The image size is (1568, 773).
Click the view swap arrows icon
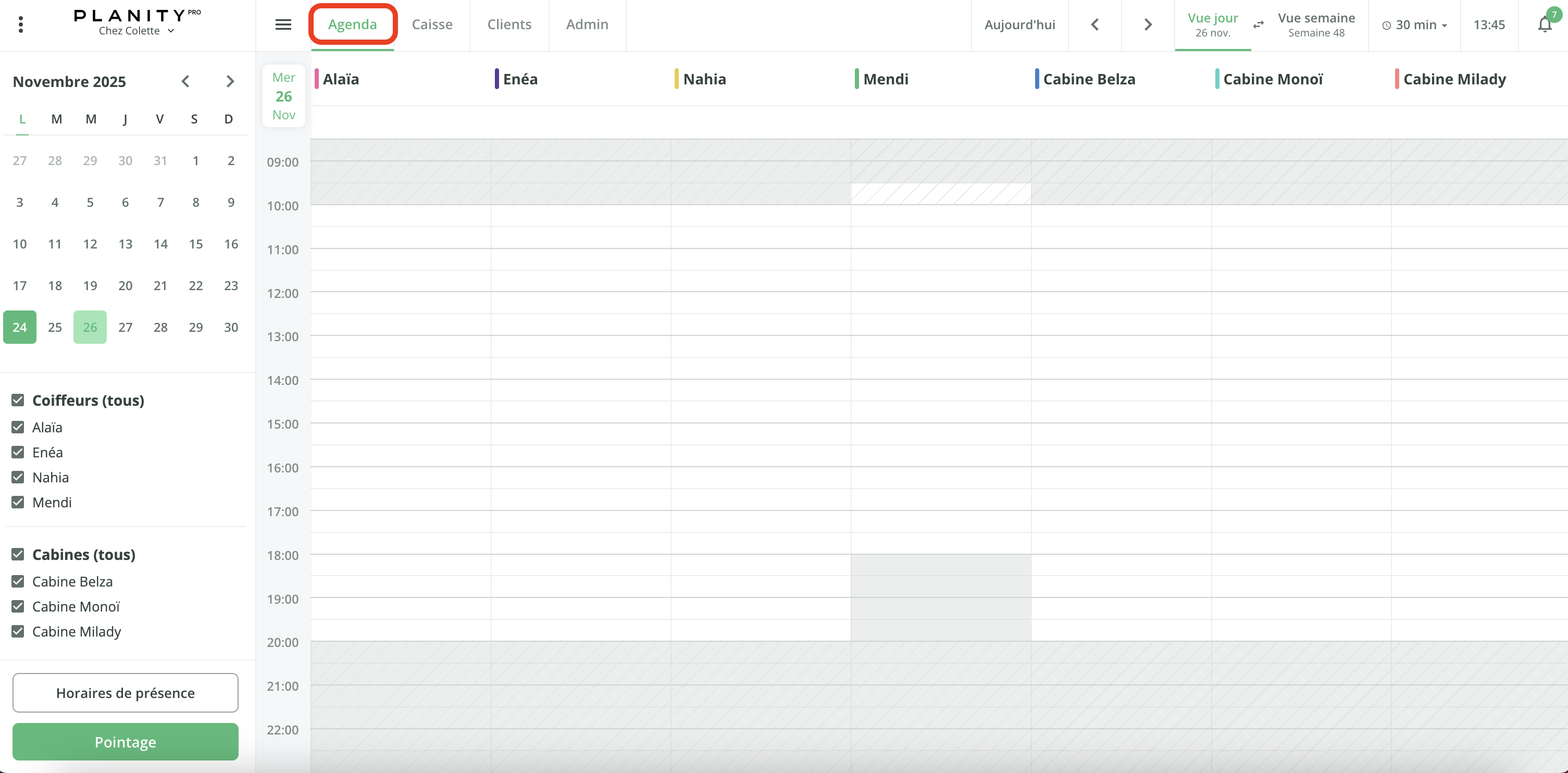point(1258,24)
